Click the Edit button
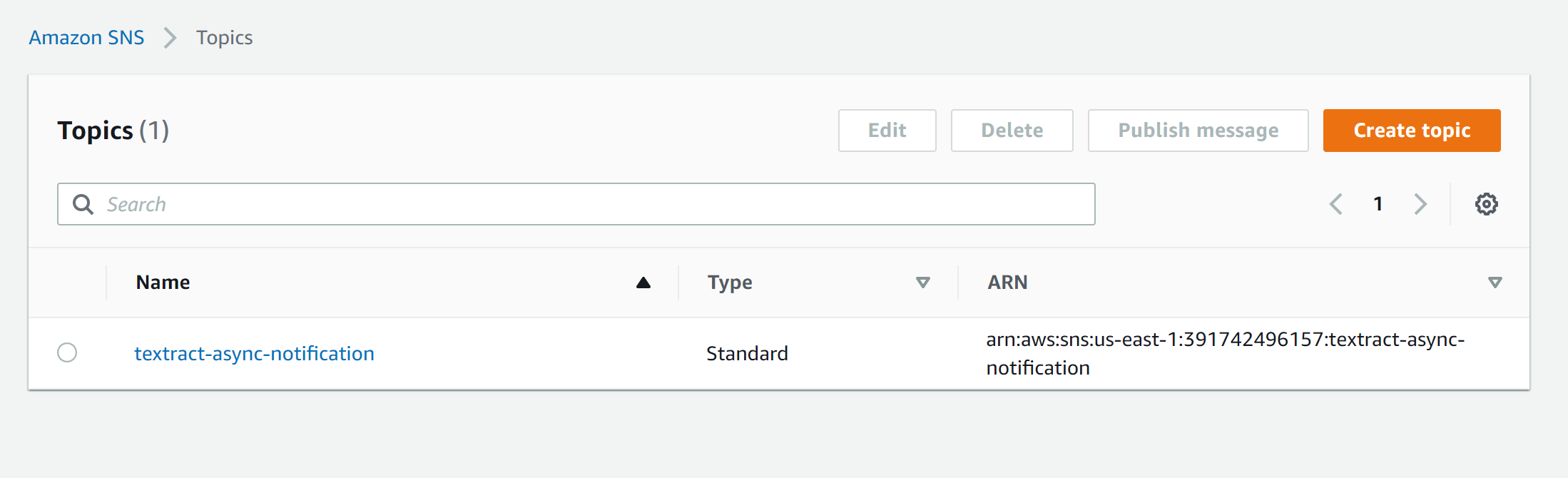Viewport: 1568px width, 478px height. 887,131
